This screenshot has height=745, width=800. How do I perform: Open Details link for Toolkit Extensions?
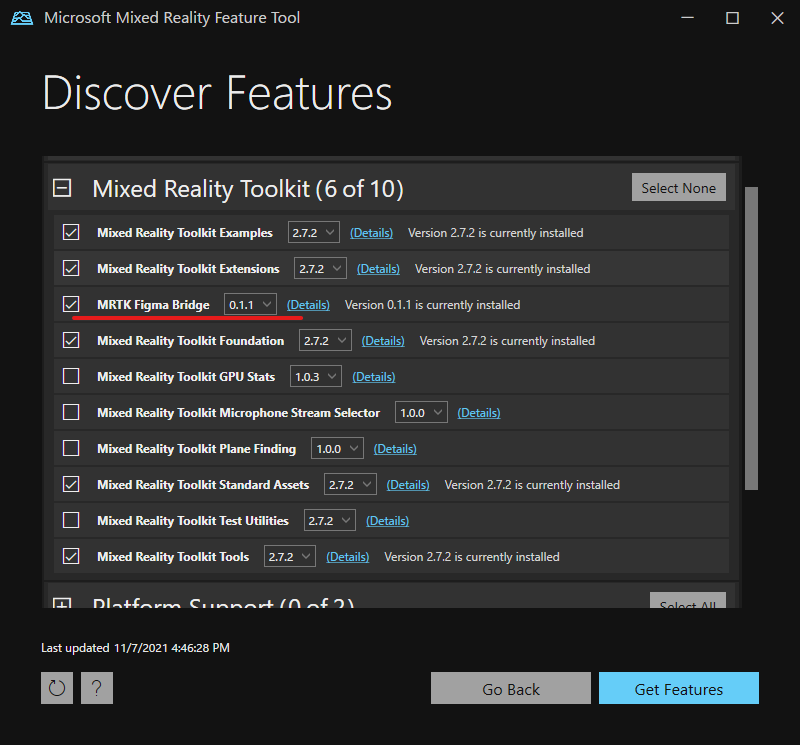378,269
